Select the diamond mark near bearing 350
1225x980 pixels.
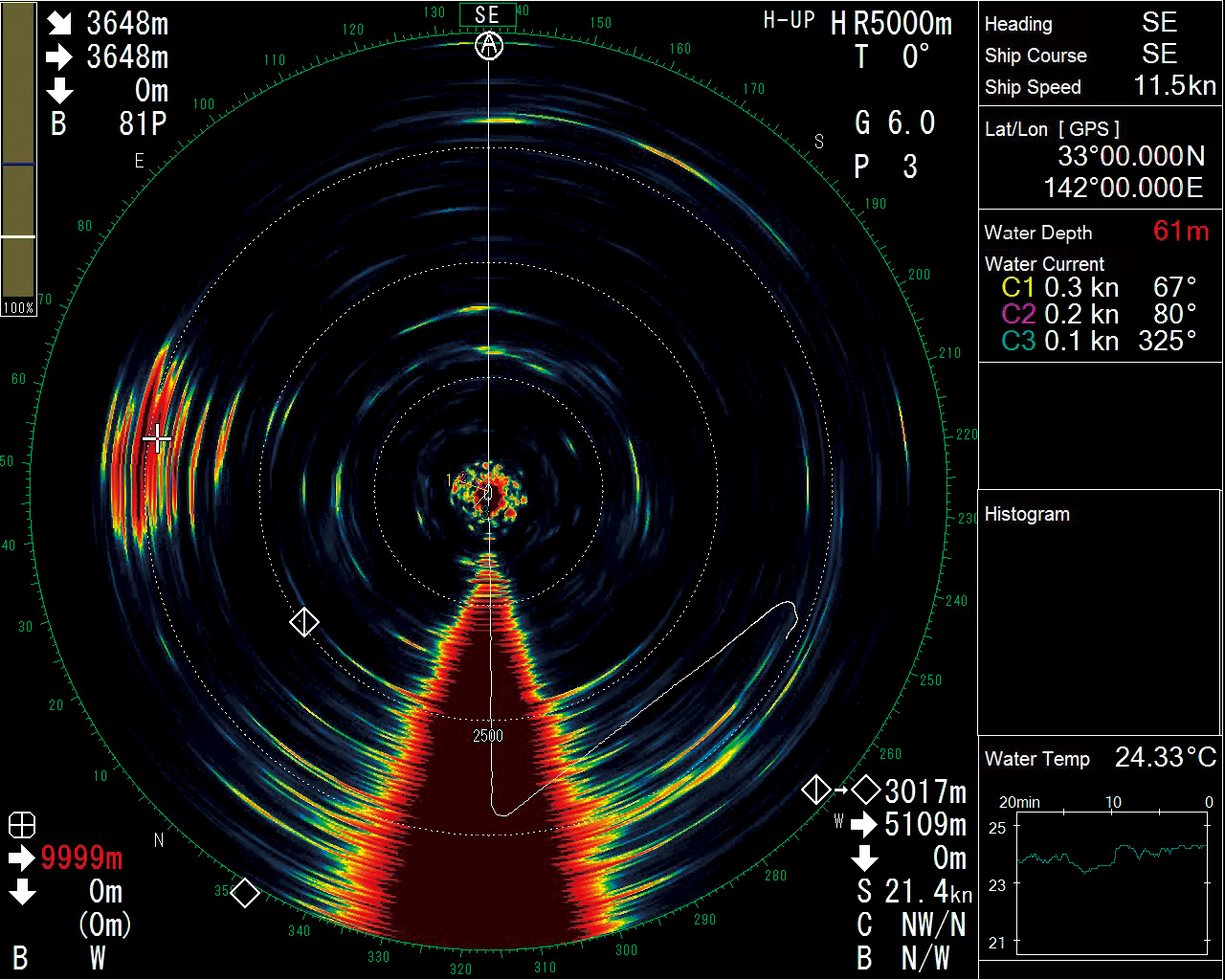tap(245, 893)
